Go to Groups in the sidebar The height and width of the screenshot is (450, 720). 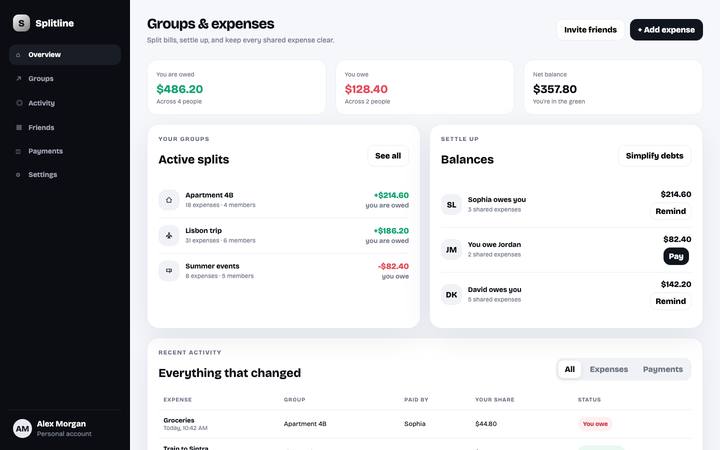point(65,79)
